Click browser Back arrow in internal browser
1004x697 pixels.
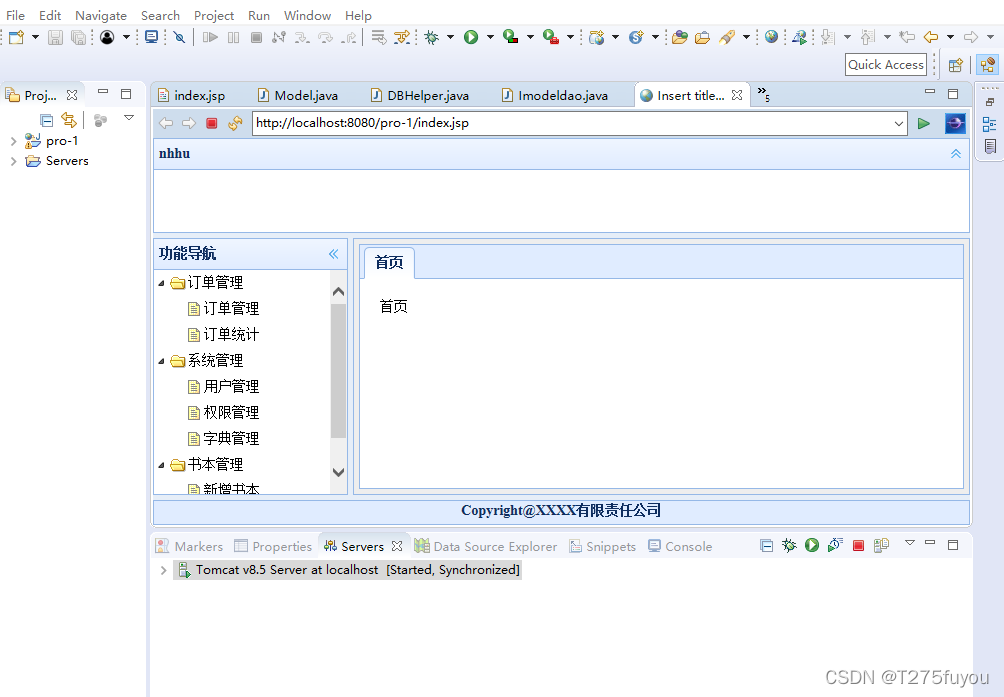166,123
